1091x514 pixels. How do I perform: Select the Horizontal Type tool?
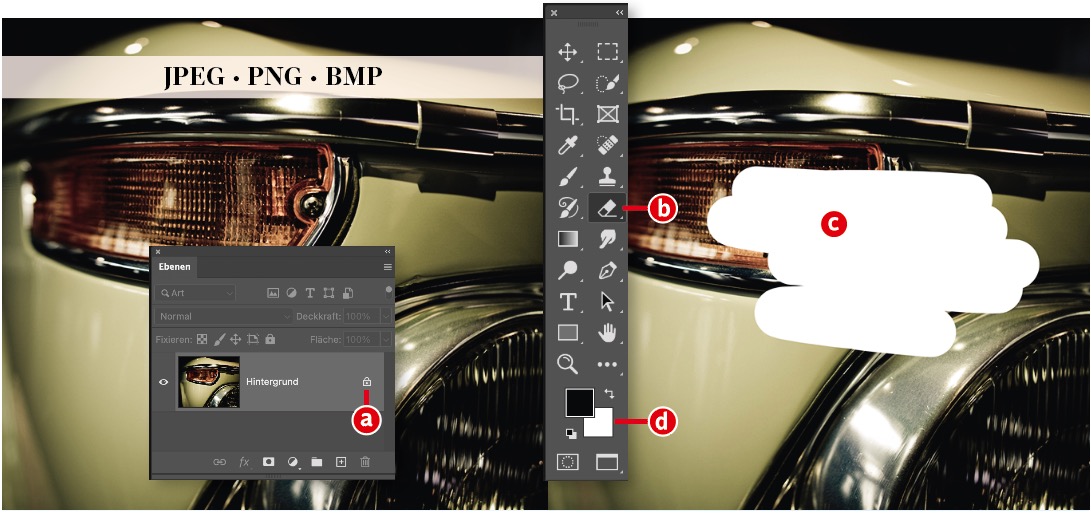(x=568, y=302)
